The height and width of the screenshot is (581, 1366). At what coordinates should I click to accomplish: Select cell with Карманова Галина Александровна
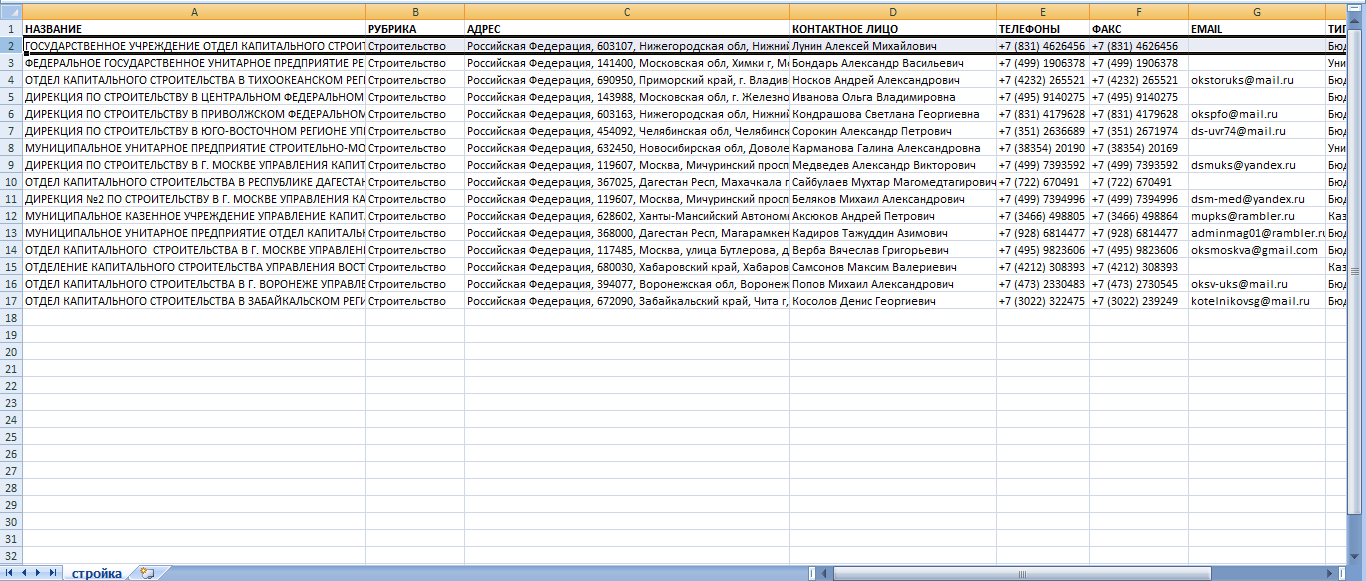(893, 148)
